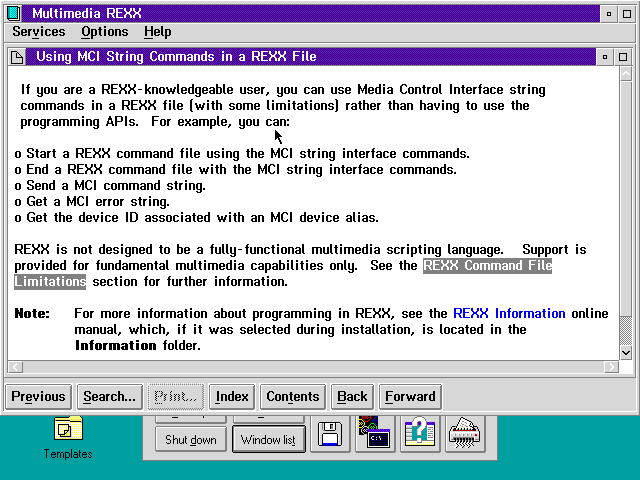Open the Templates folder on desktop
This screenshot has height=480, width=640.
[68, 438]
